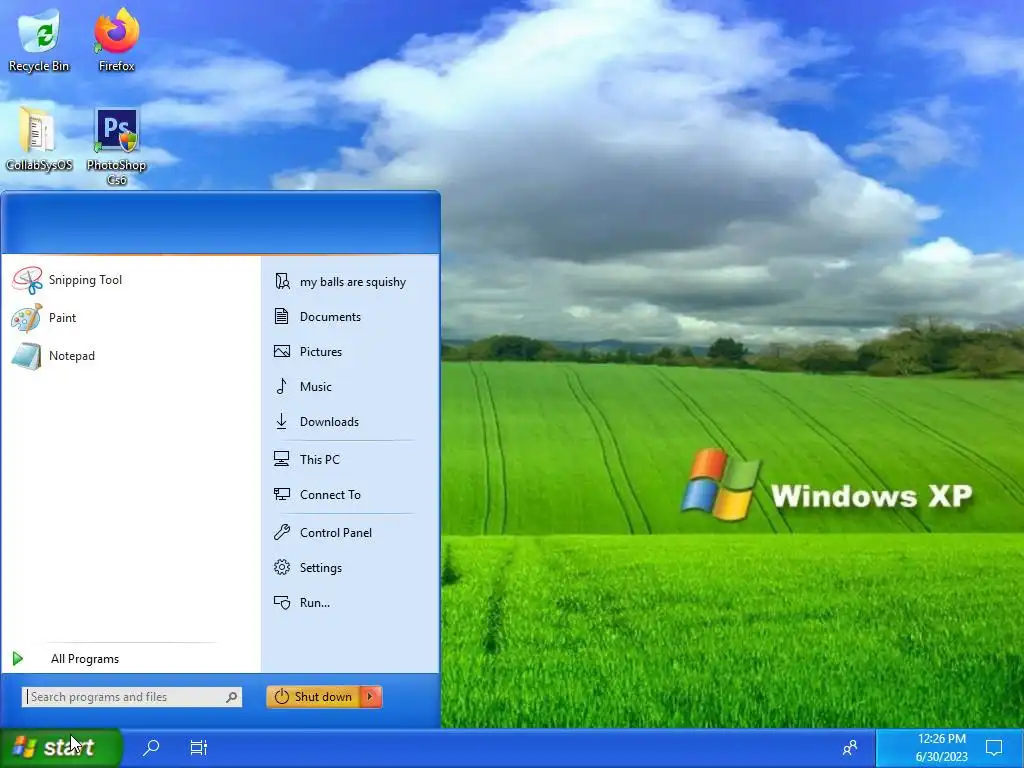The width and height of the screenshot is (1024, 768).
Task: Choose Connect To in the Start menu
Action: 350,494
